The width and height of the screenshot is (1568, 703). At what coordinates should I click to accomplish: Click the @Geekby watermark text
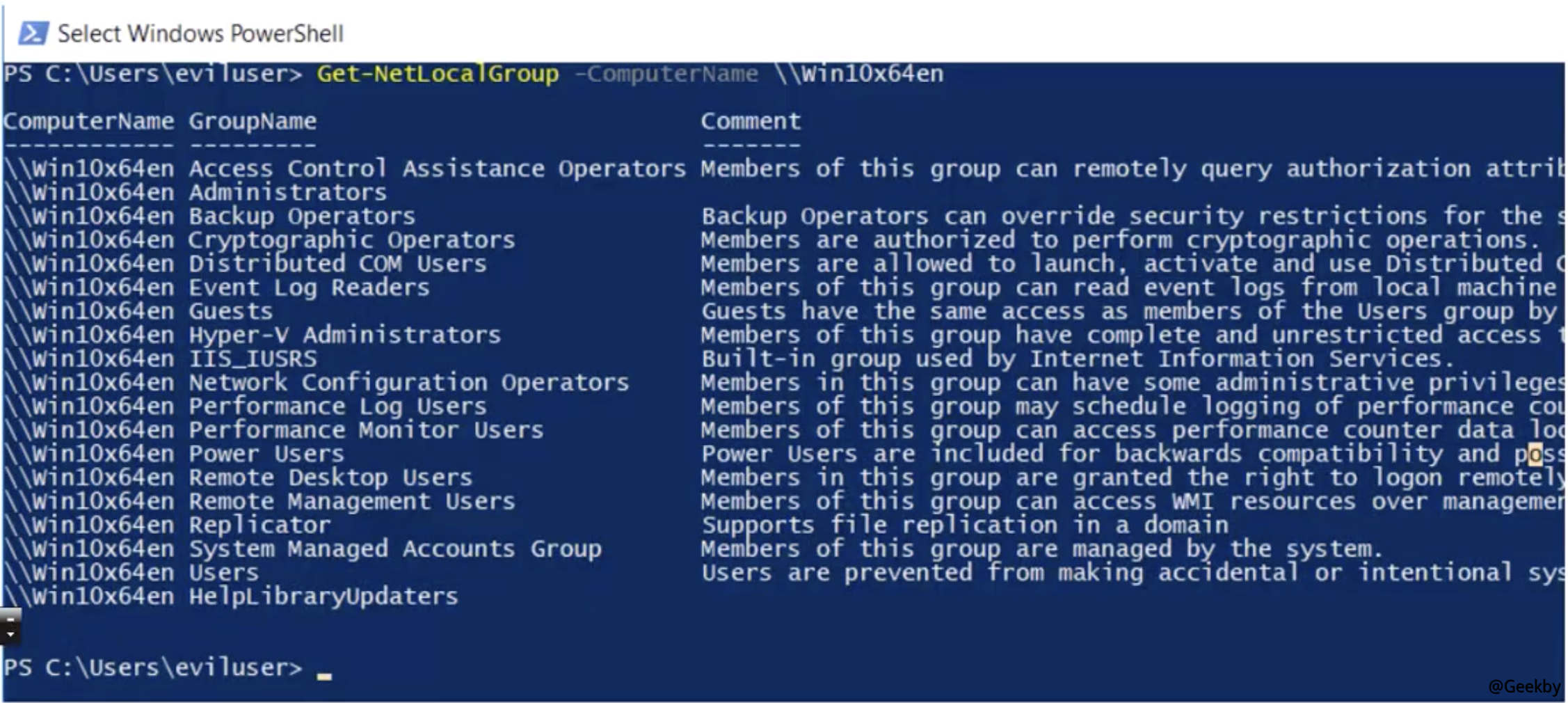pyautogui.click(x=1523, y=686)
